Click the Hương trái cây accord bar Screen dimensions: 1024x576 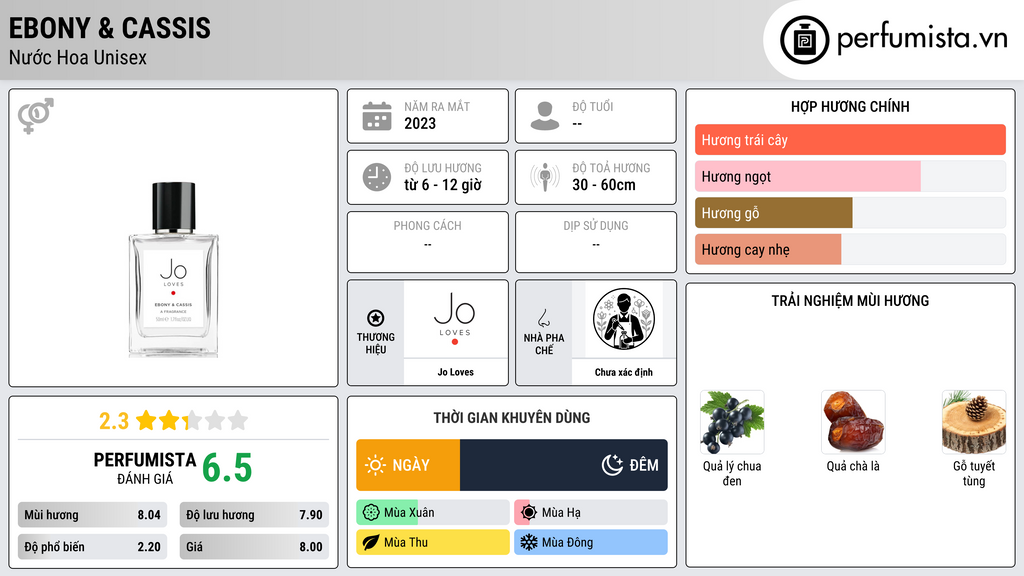tap(850, 140)
